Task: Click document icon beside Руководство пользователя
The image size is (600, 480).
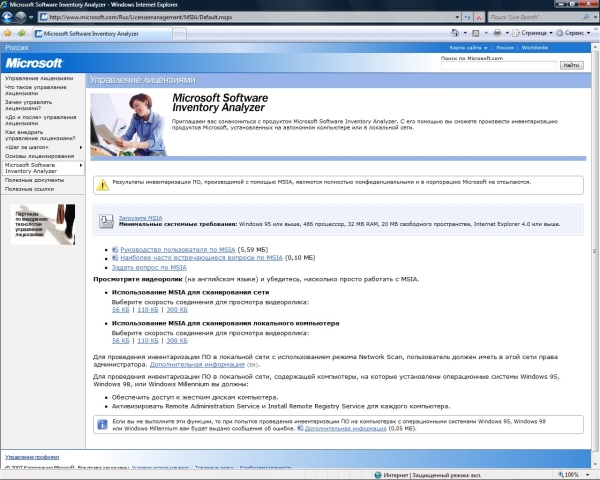Action: coord(115,250)
